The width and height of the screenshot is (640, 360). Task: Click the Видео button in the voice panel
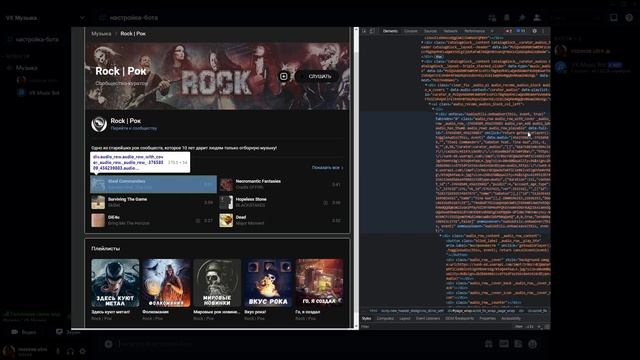click(24, 332)
